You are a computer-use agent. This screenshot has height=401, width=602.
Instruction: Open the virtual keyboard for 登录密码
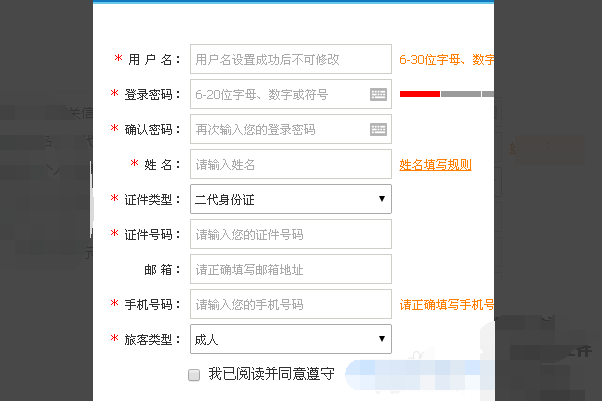(378, 95)
